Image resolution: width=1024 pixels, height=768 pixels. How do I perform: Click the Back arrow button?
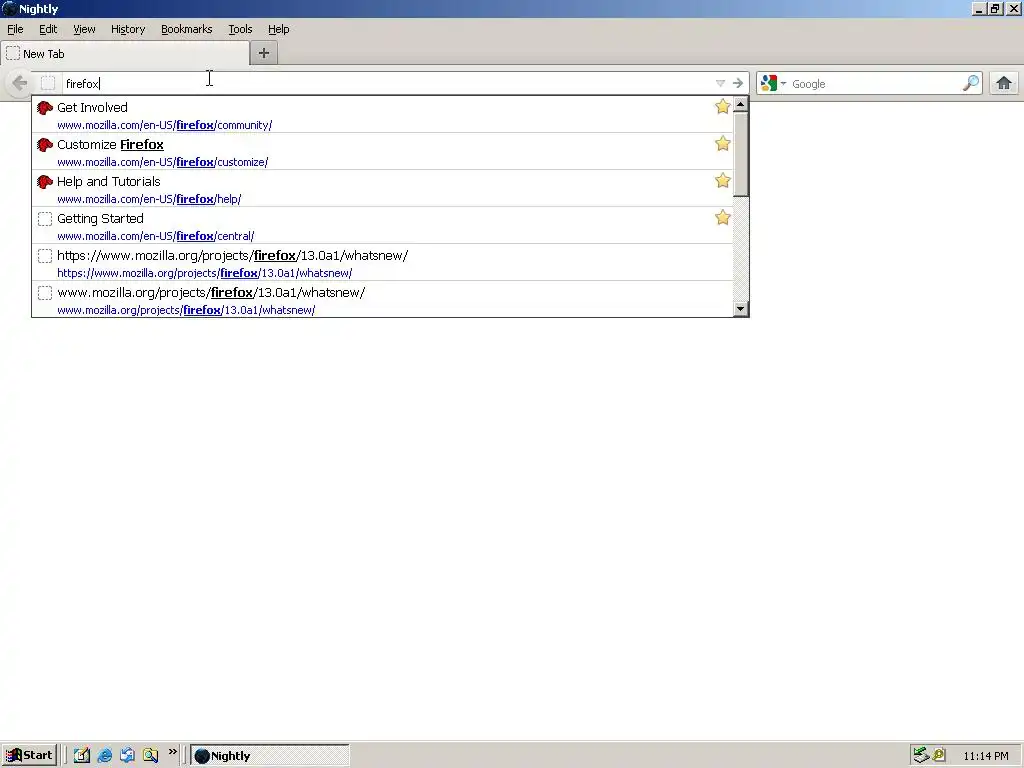pos(19,83)
